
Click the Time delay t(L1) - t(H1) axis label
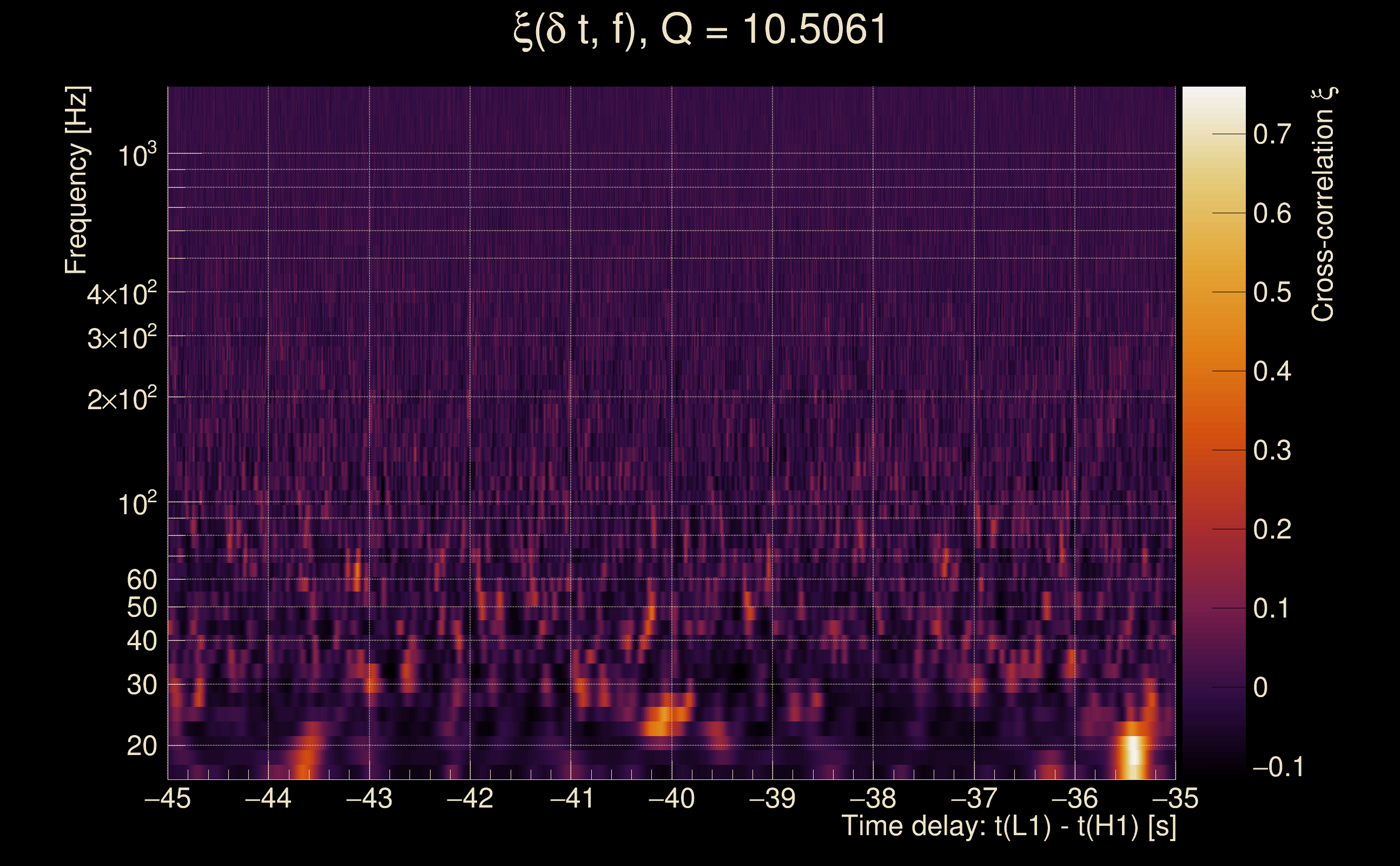click(x=1008, y=826)
